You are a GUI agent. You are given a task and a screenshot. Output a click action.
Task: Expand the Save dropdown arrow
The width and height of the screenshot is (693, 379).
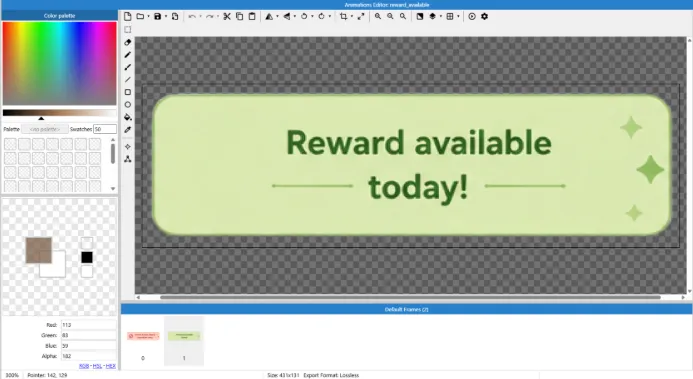[x=166, y=16]
